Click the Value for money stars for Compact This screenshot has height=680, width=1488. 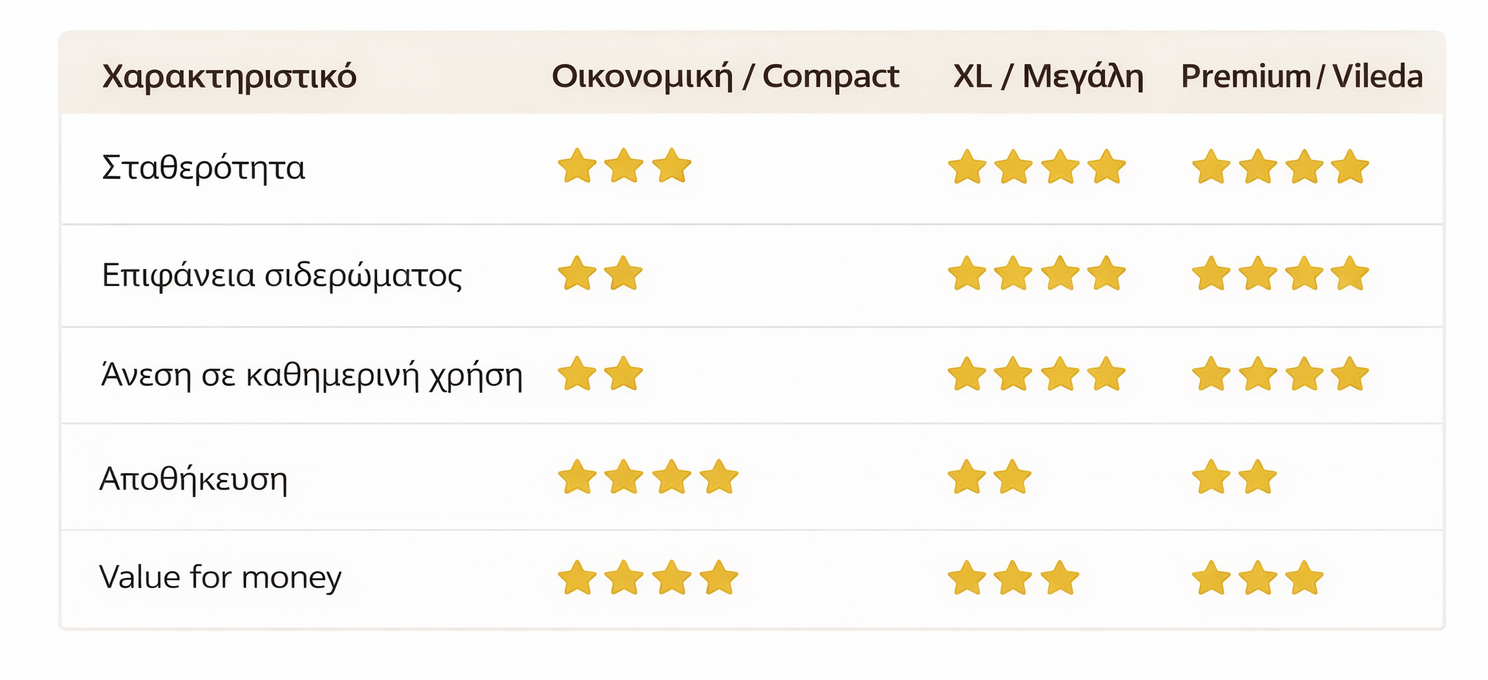647,578
